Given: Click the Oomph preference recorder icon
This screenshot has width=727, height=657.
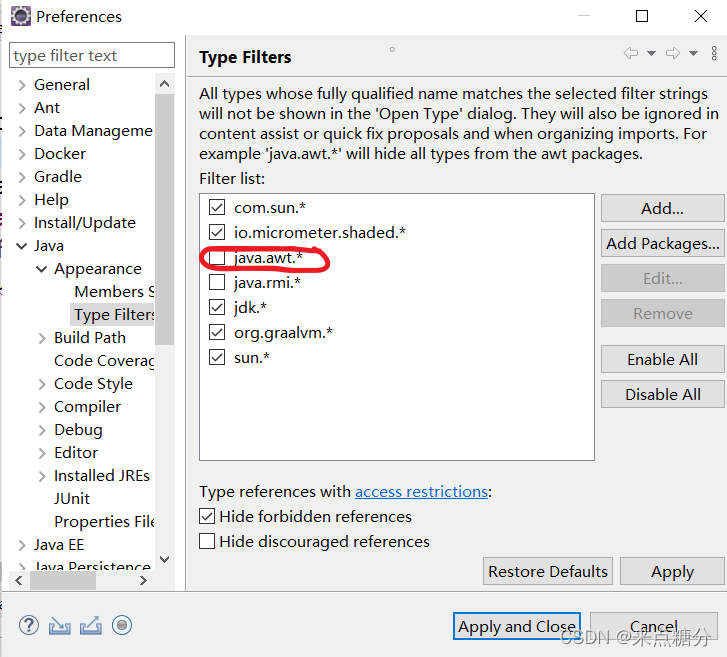Looking at the screenshot, I should point(122,625).
